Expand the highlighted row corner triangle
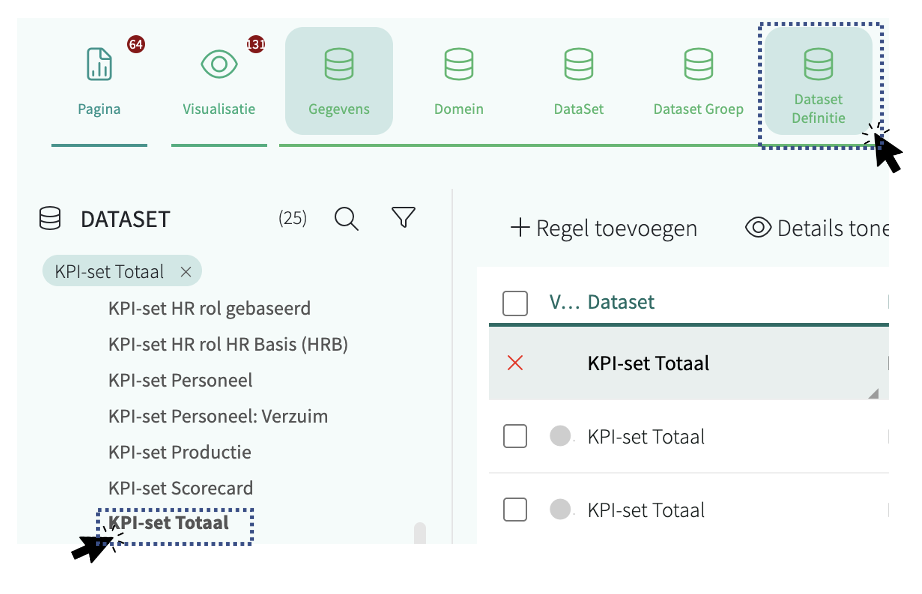Screen dimensions: 922x594 [x=873, y=394]
